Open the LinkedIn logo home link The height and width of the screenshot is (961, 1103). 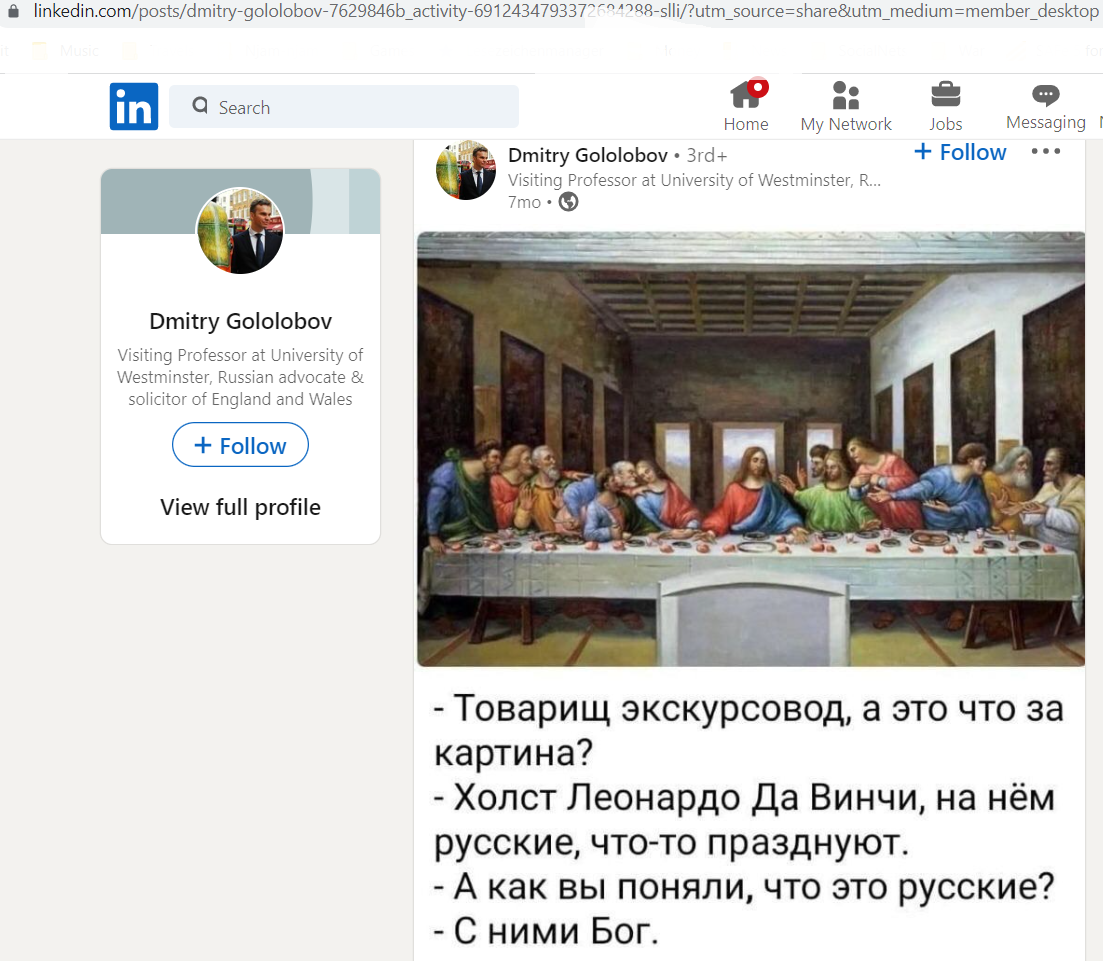pyautogui.click(x=134, y=106)
